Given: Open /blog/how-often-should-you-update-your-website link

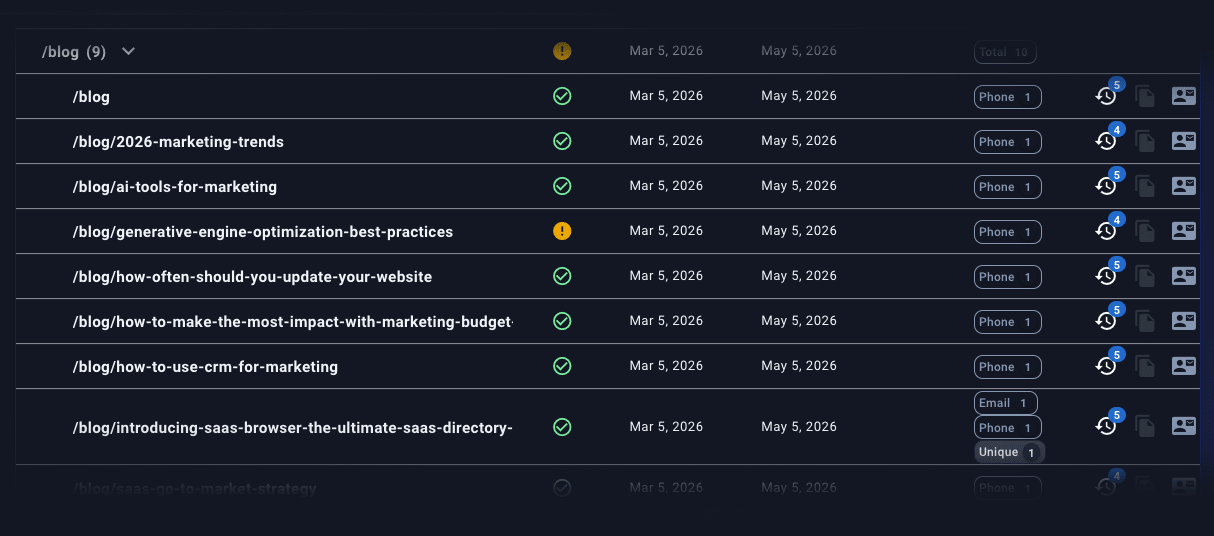Looking at the screenshot, I should coord(252,277).
